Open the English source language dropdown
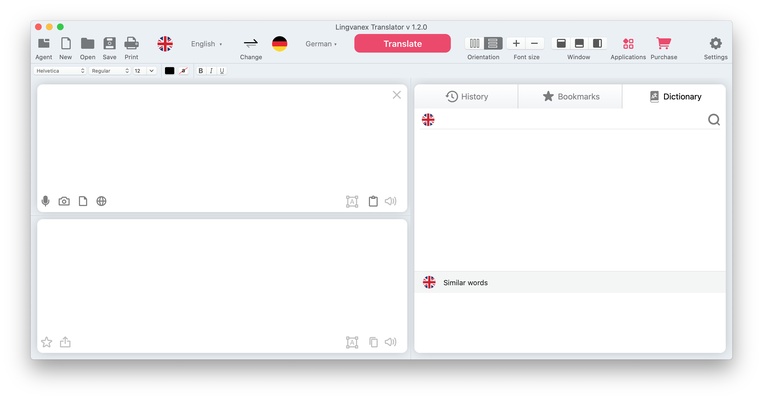This screenshot has width=763, height=400. pyautogui.click(x=206, y=44)
